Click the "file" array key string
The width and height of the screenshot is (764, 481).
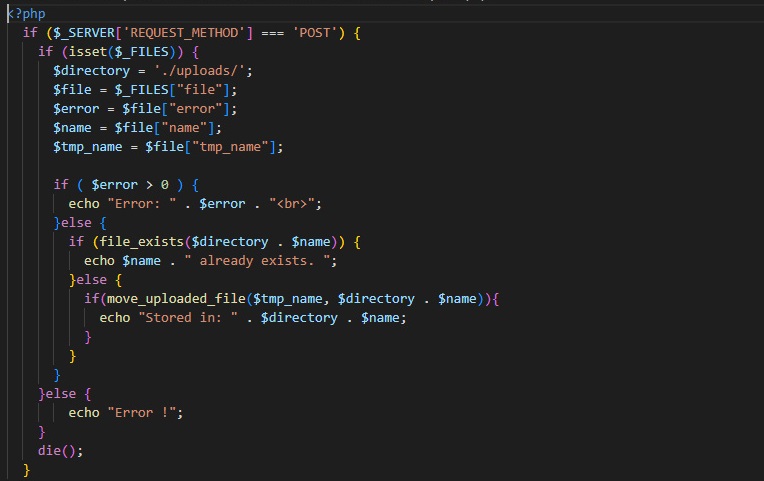199,90
